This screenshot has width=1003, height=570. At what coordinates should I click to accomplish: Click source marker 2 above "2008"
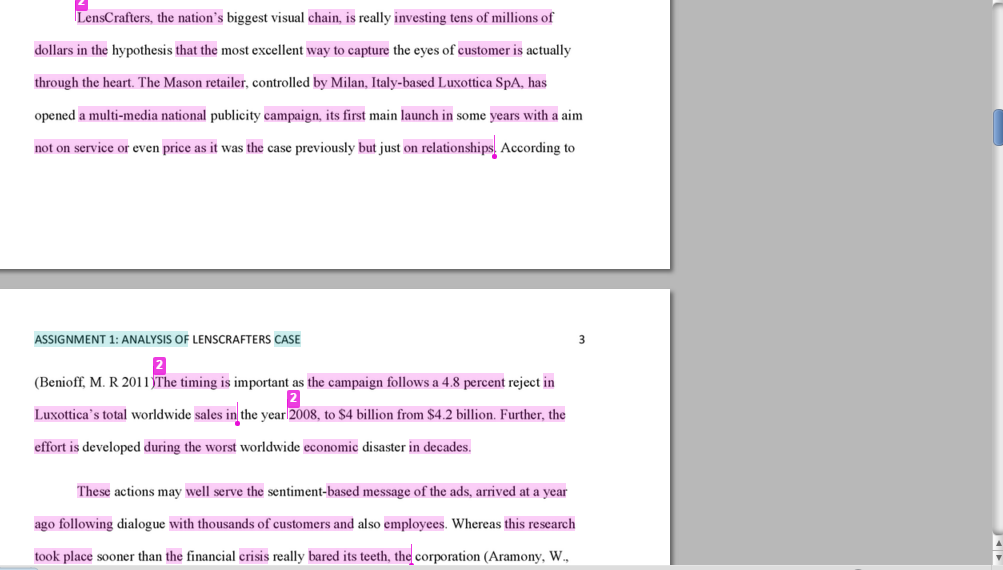[x=293, y=398]
